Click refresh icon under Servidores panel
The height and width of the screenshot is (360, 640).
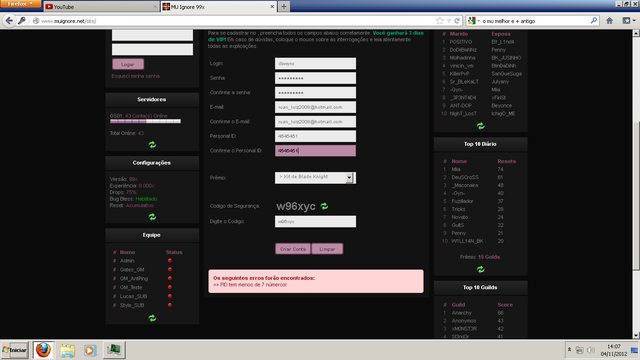click(x=152, y=144)
